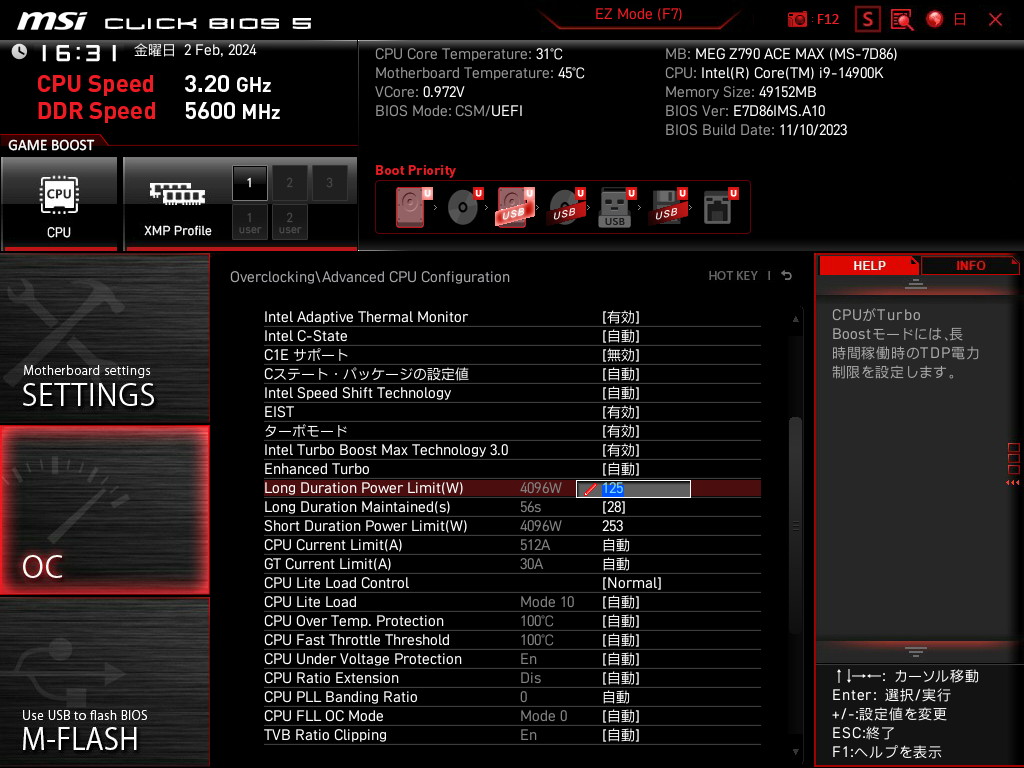Viewport: 1024px width, 768px height.
Task: Open the CPU Lite Load Control Normal value
Action: (632, 583)
